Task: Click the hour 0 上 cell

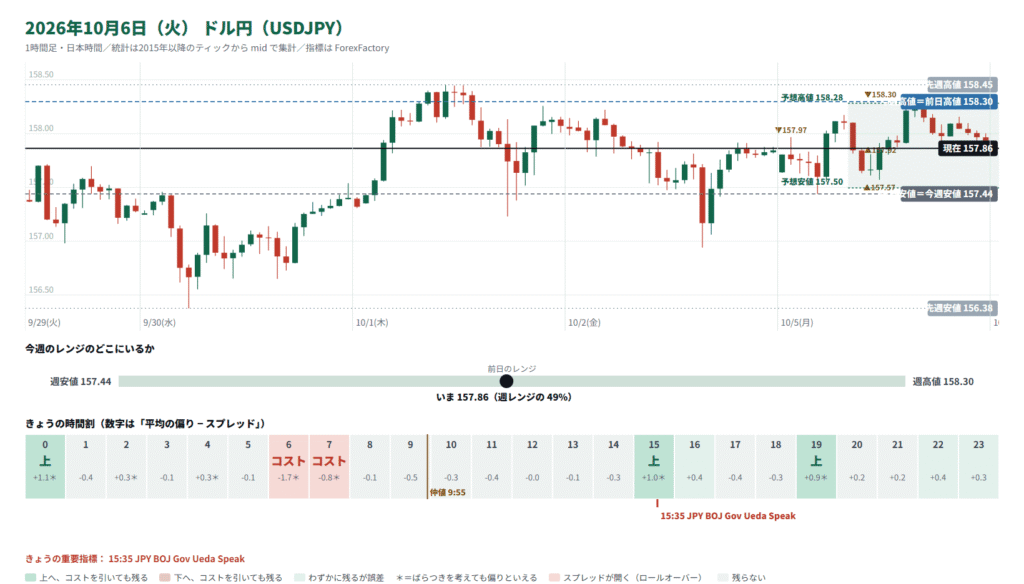Action: click(45, 466)
